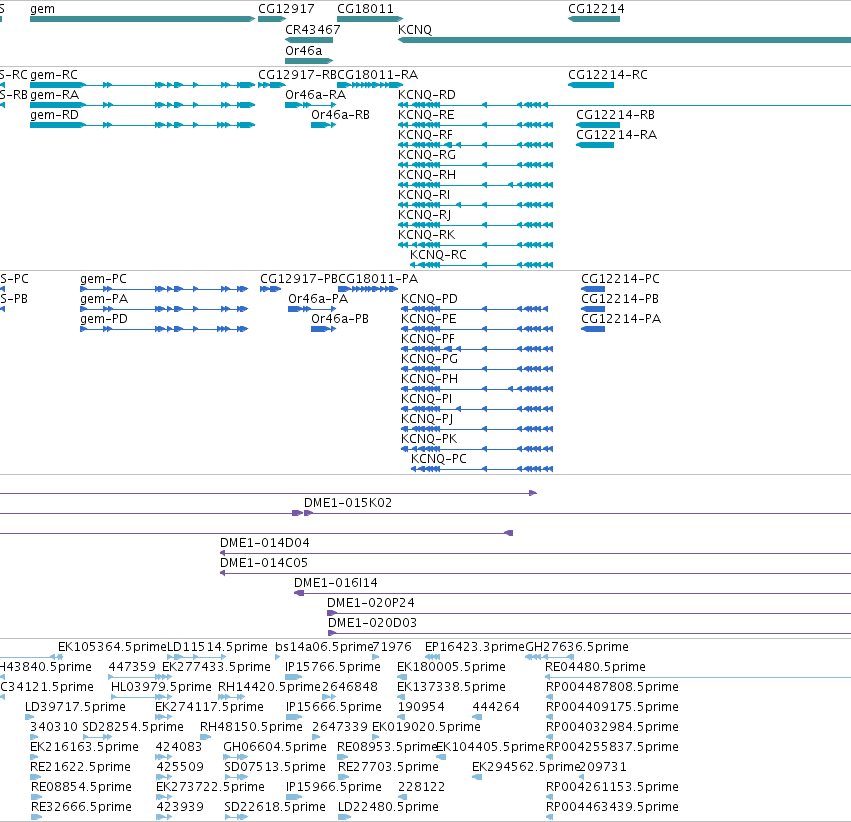Viewport: 851px width, 822px height.
Task: Click protein KCNQ-PF label
Action: coord(428,339)
